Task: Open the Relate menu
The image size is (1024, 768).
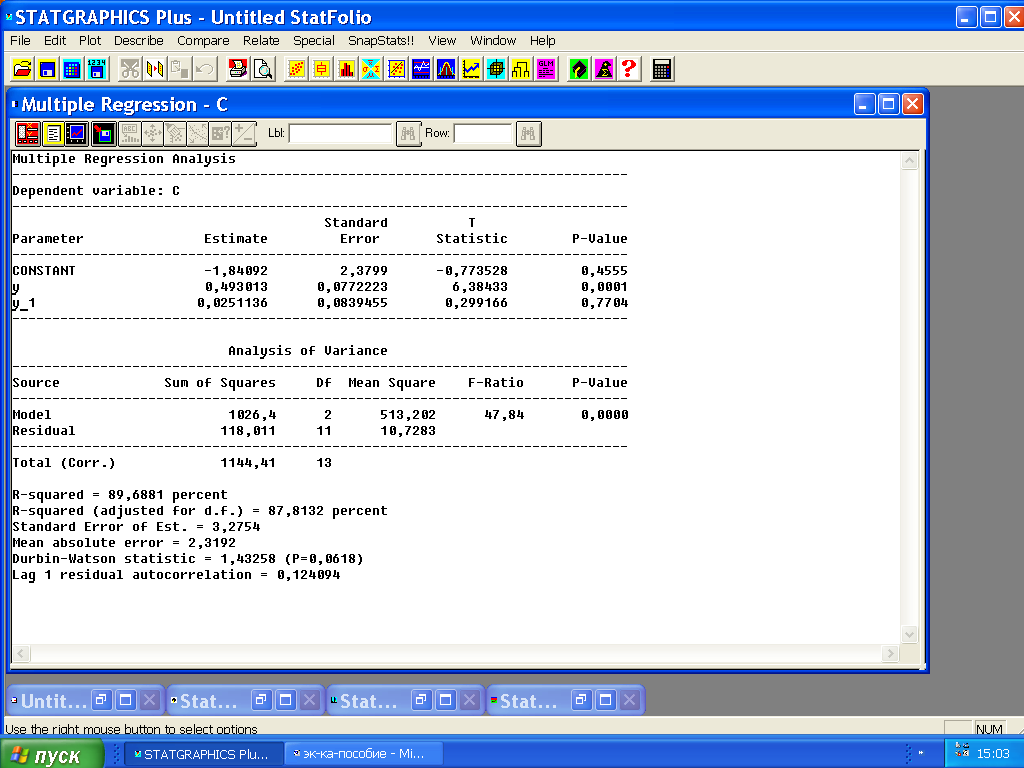Action: click(261, 40)
